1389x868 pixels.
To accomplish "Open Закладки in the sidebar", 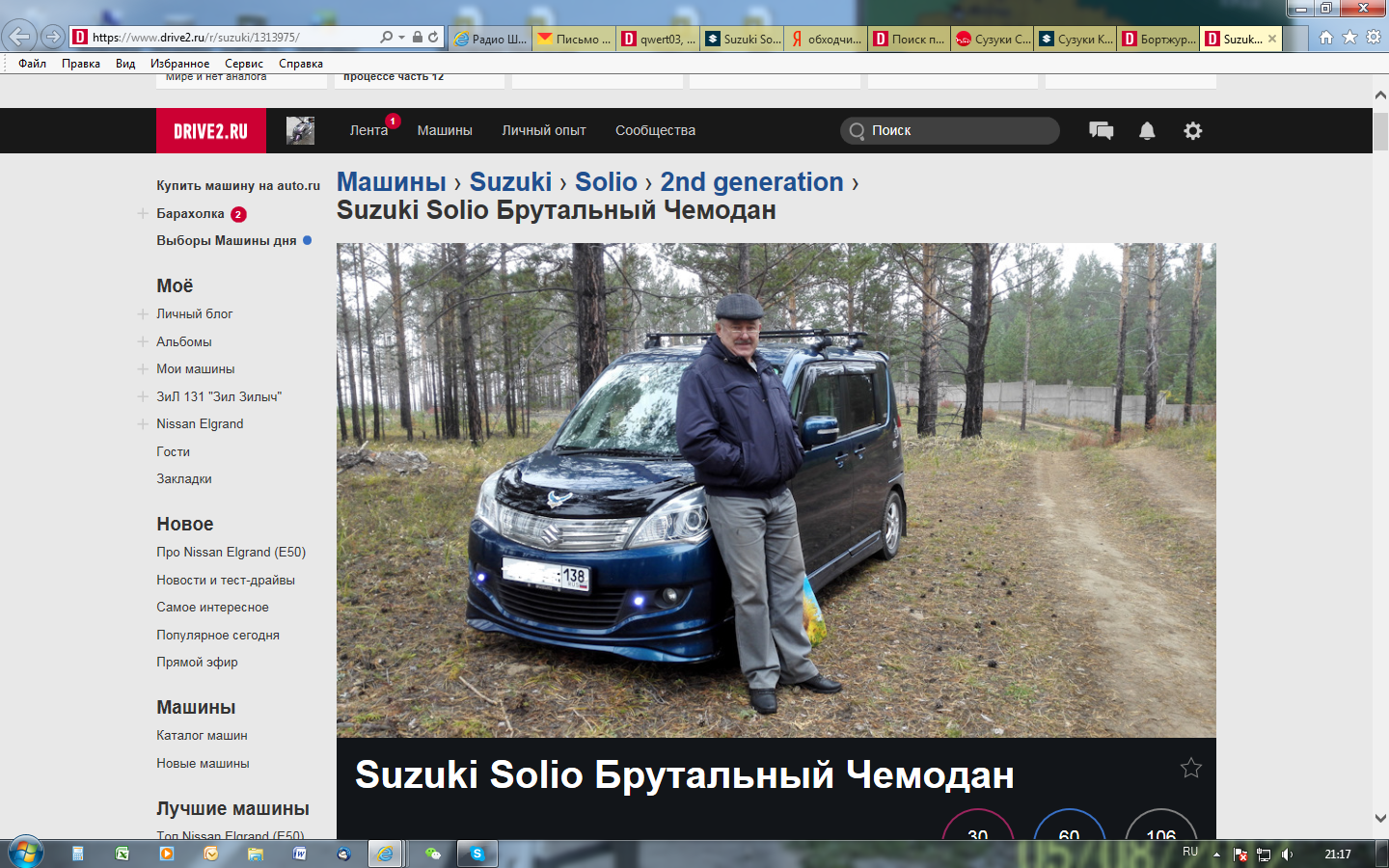I will (x=184, y=478).
